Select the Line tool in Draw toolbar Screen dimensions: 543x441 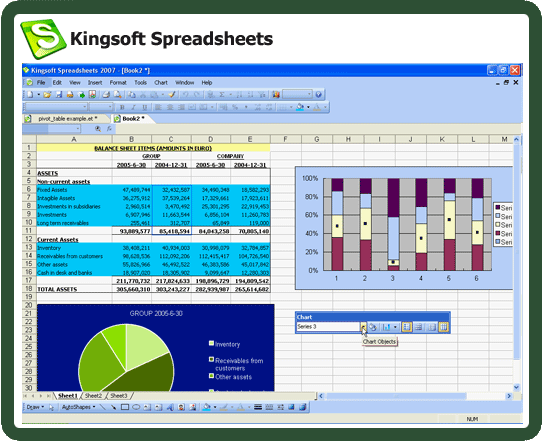103,407
